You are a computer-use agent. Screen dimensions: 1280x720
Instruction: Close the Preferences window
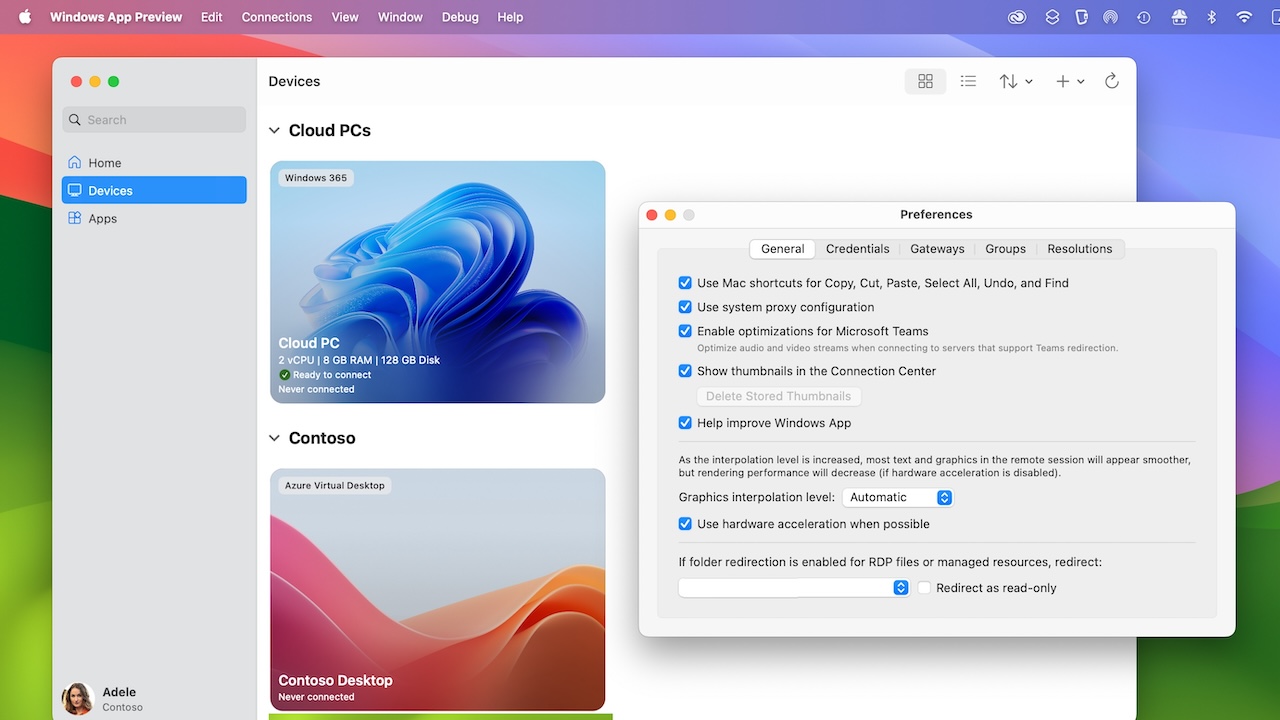click(x=652, y=215)
